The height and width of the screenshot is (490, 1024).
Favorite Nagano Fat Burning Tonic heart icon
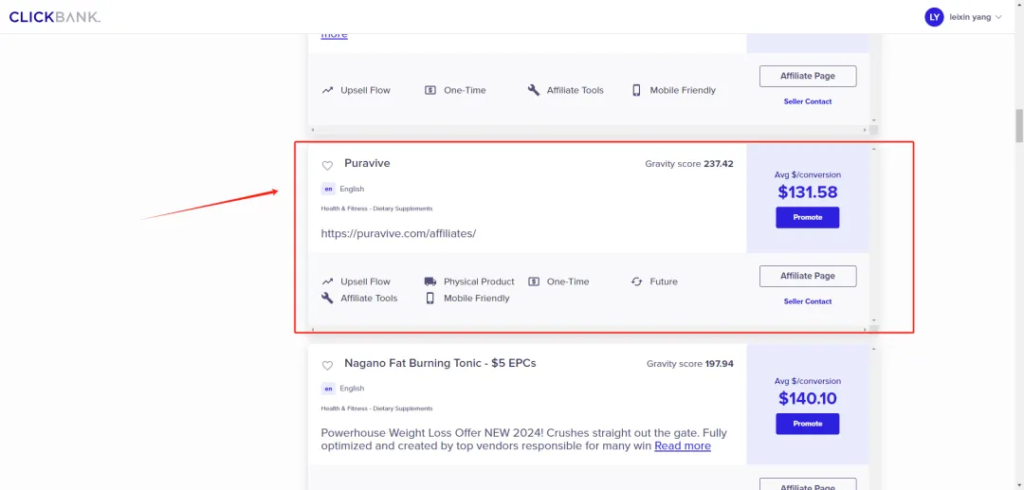click(x=327, y=366)
